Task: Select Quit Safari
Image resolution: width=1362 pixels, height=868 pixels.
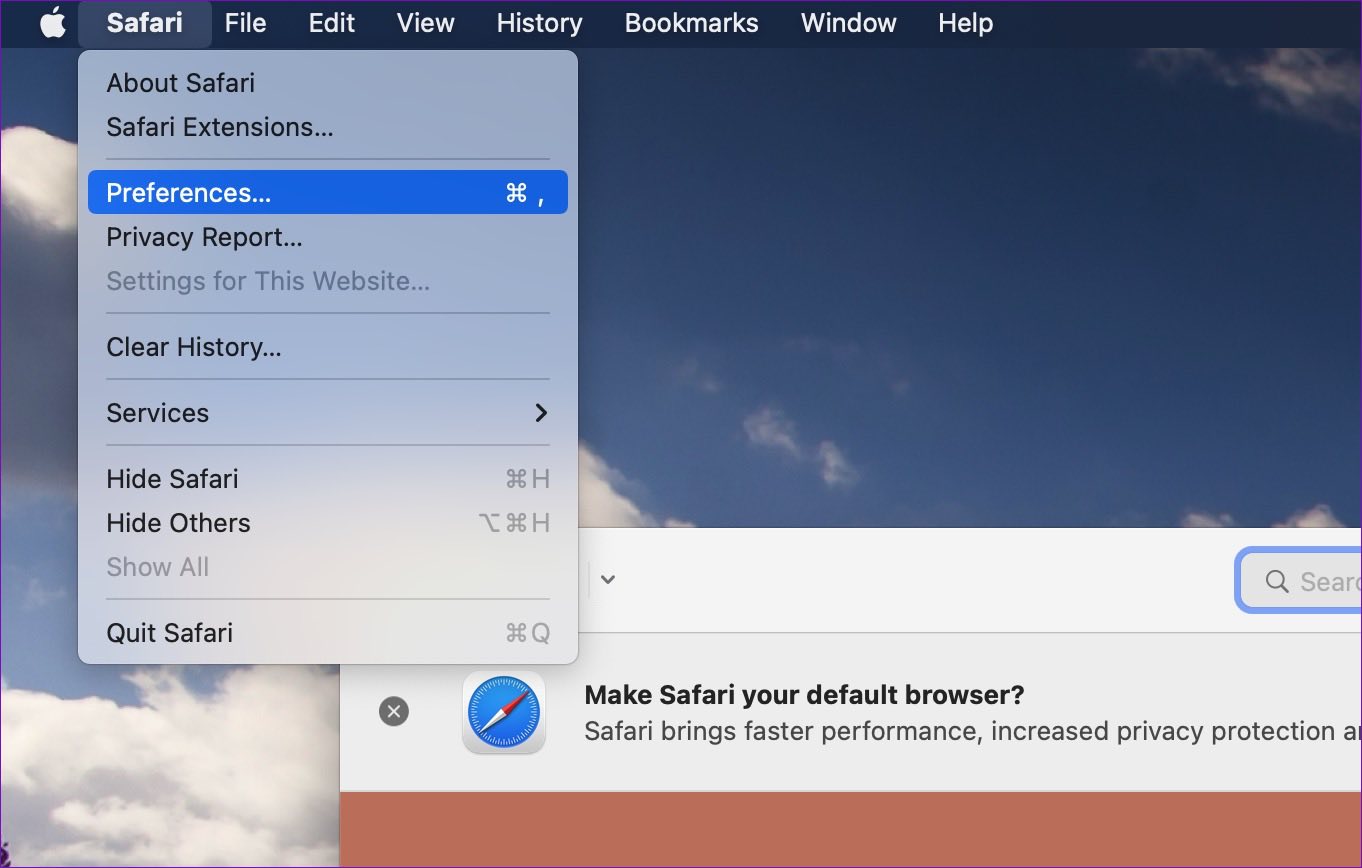Action: (x=328, y=633)
